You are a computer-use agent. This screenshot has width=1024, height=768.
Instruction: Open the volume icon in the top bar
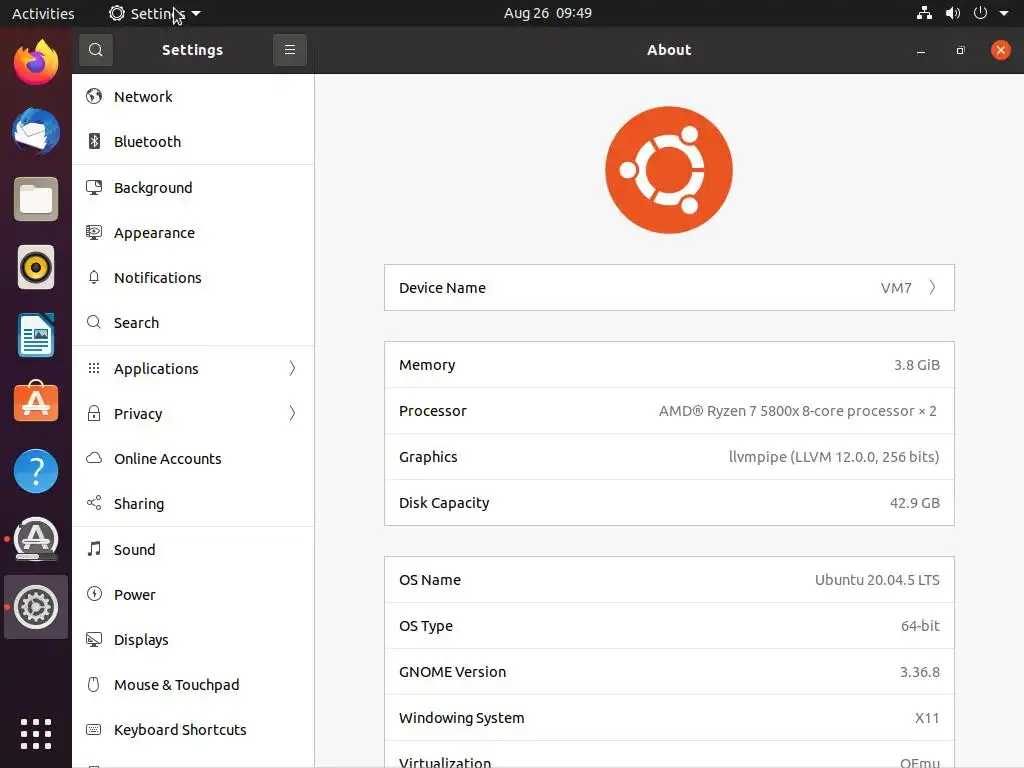(x=953, y=13)
